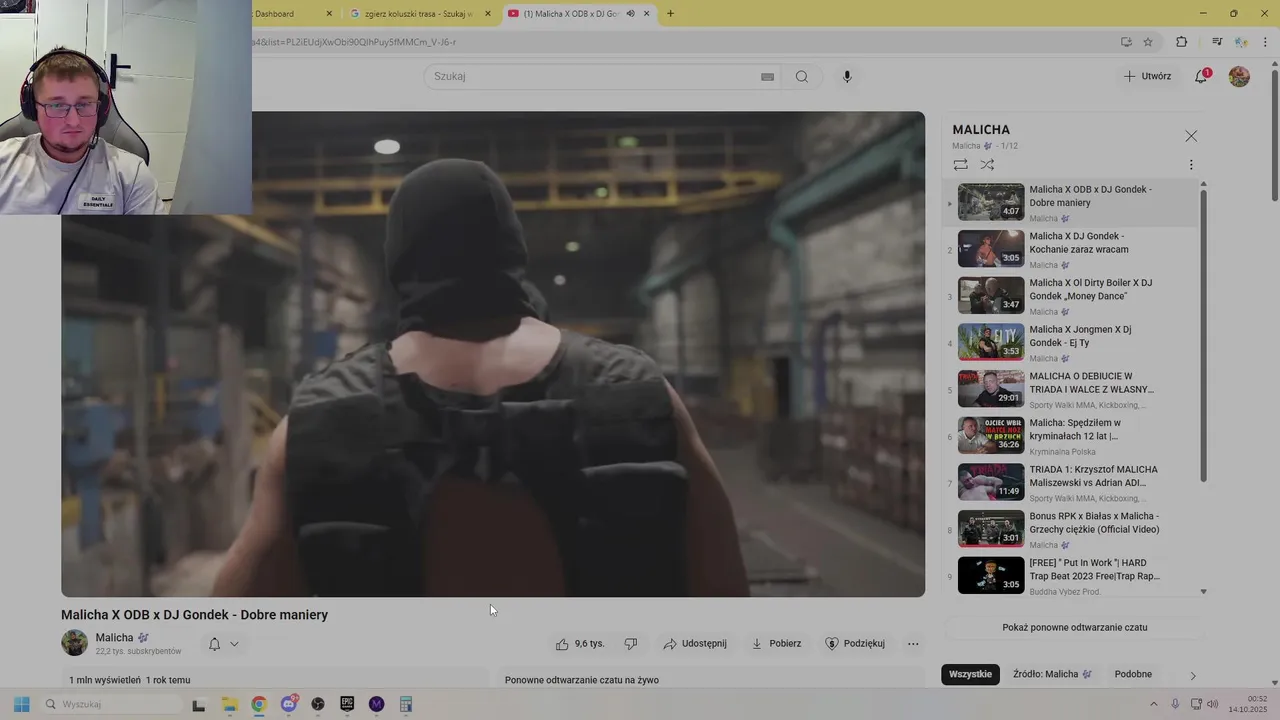Open Discord from taskbar

(289, 704)
